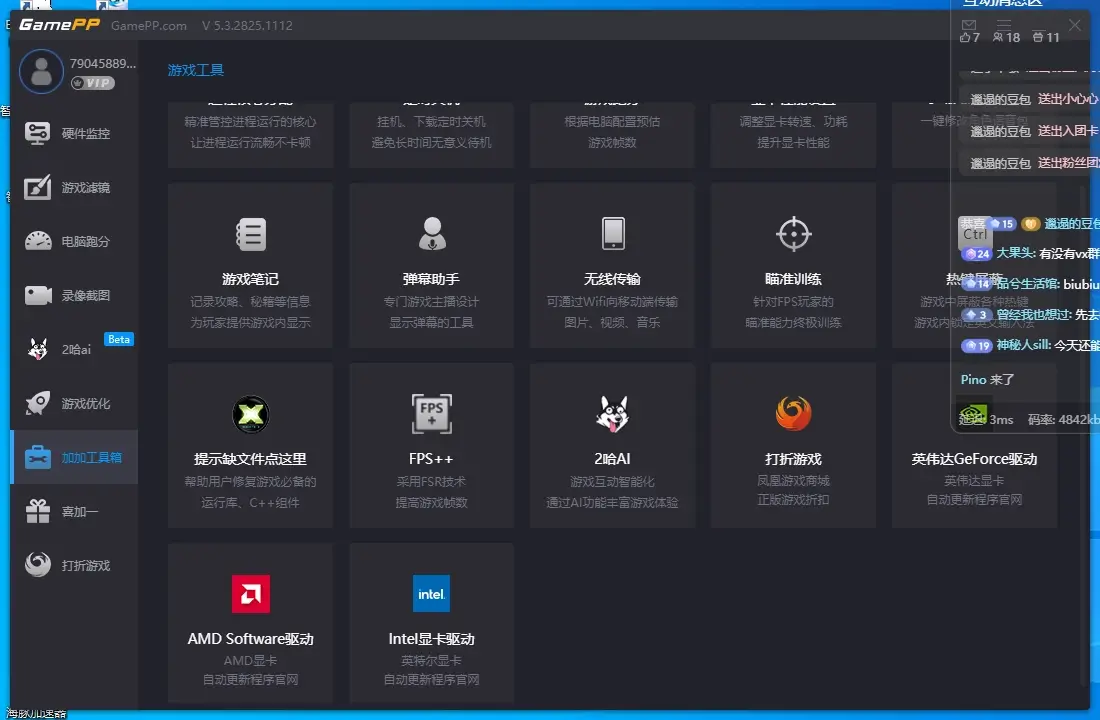Open the envelope messages icon in title bar
The height and width of the screenshot is (720, 1100).
point(968,25)
